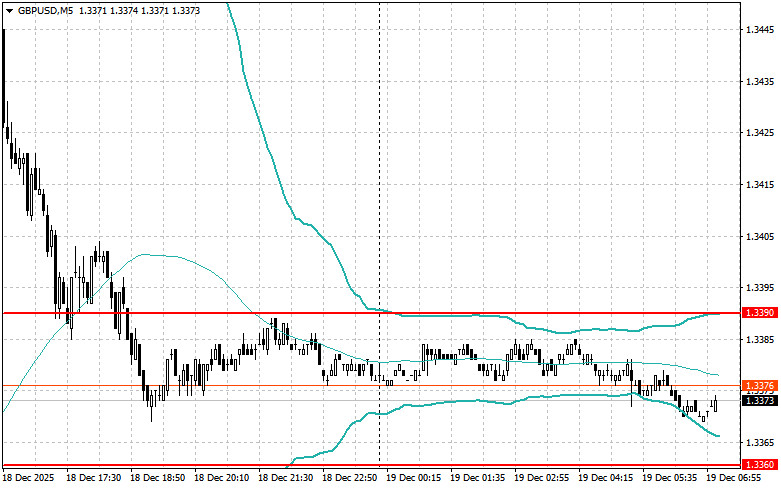Select the red 1.3390 price level label
This screenshot has width=781, height=489.
[760, 313]
